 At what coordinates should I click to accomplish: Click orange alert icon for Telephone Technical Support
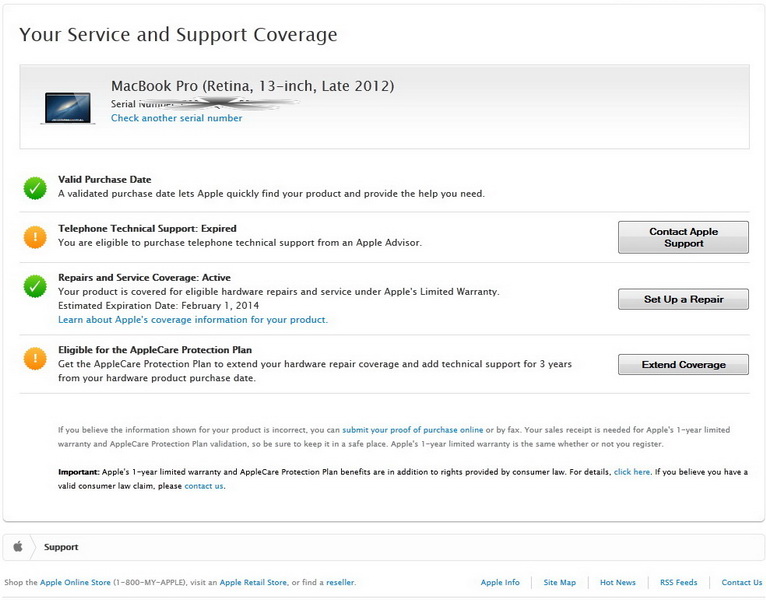pos(35,236)
